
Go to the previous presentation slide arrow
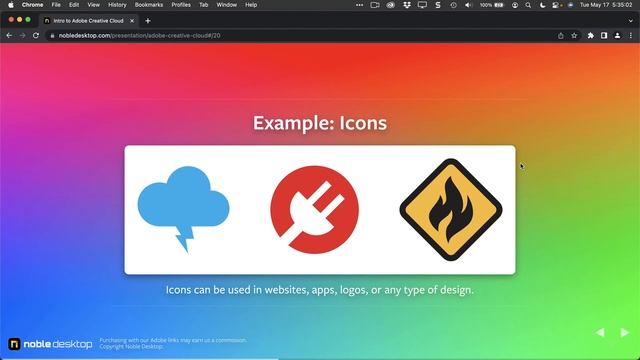pos(600,333)
